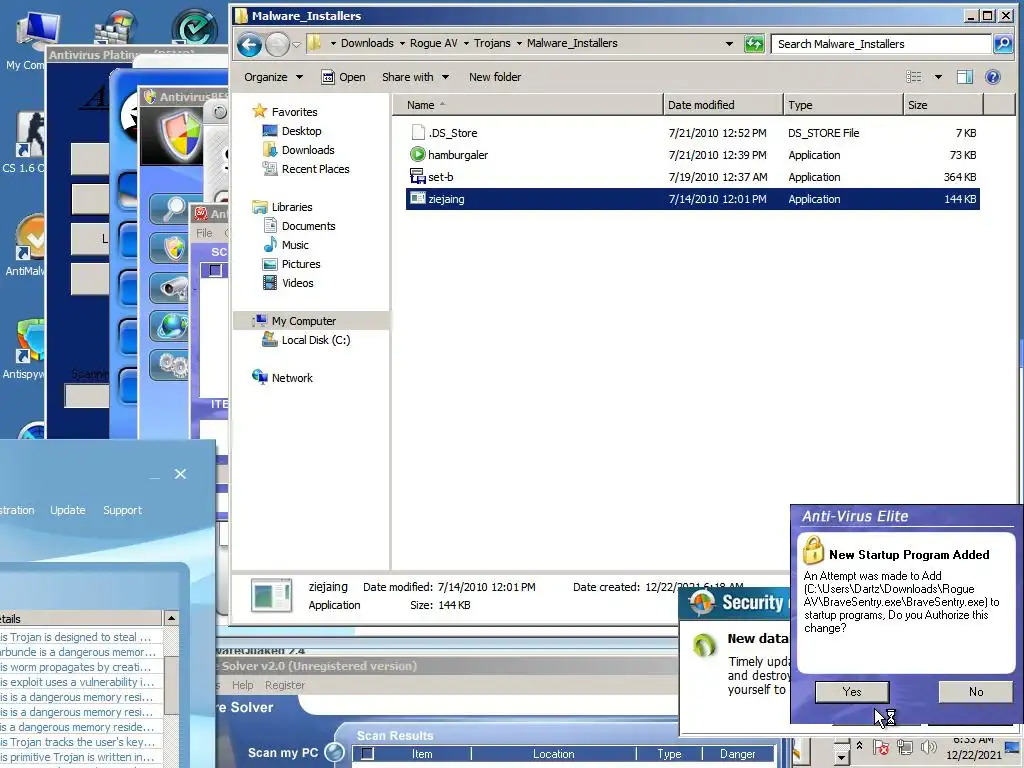The height and width of the screenshot is (768, 1024).
Task: Select the hamburgaler application icon
Action: pyautogui.click(x=417, y=155)
